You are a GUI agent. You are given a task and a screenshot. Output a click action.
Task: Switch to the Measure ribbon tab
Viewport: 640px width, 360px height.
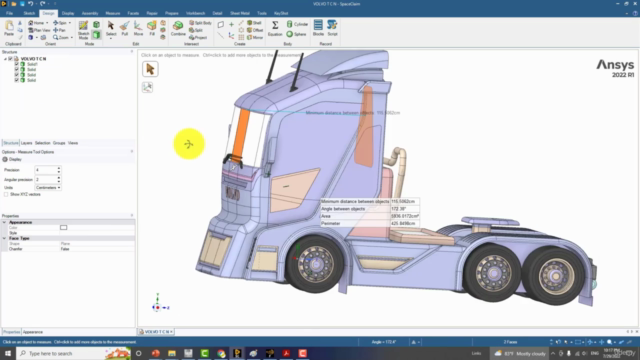[x=113, y=13]
